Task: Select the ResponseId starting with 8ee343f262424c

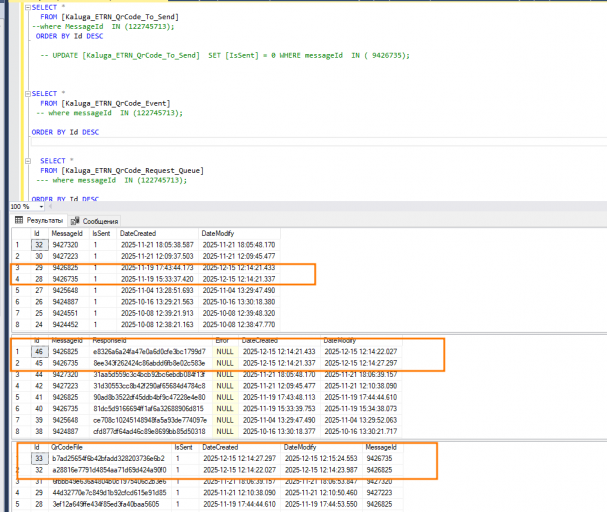Action: 149,363
